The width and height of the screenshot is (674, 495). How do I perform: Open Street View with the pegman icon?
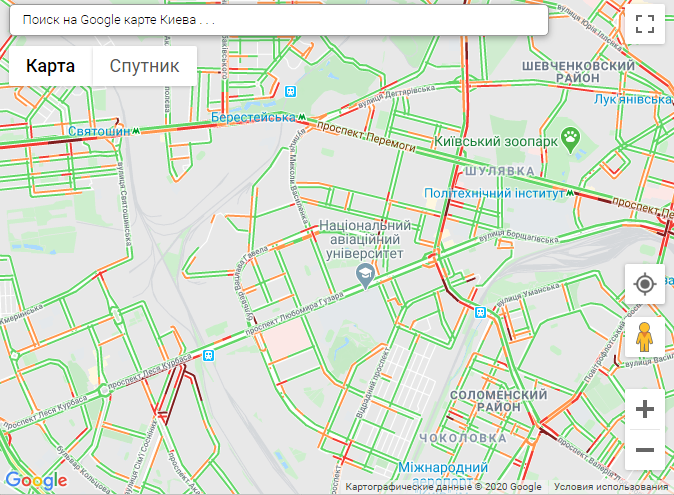645,337
